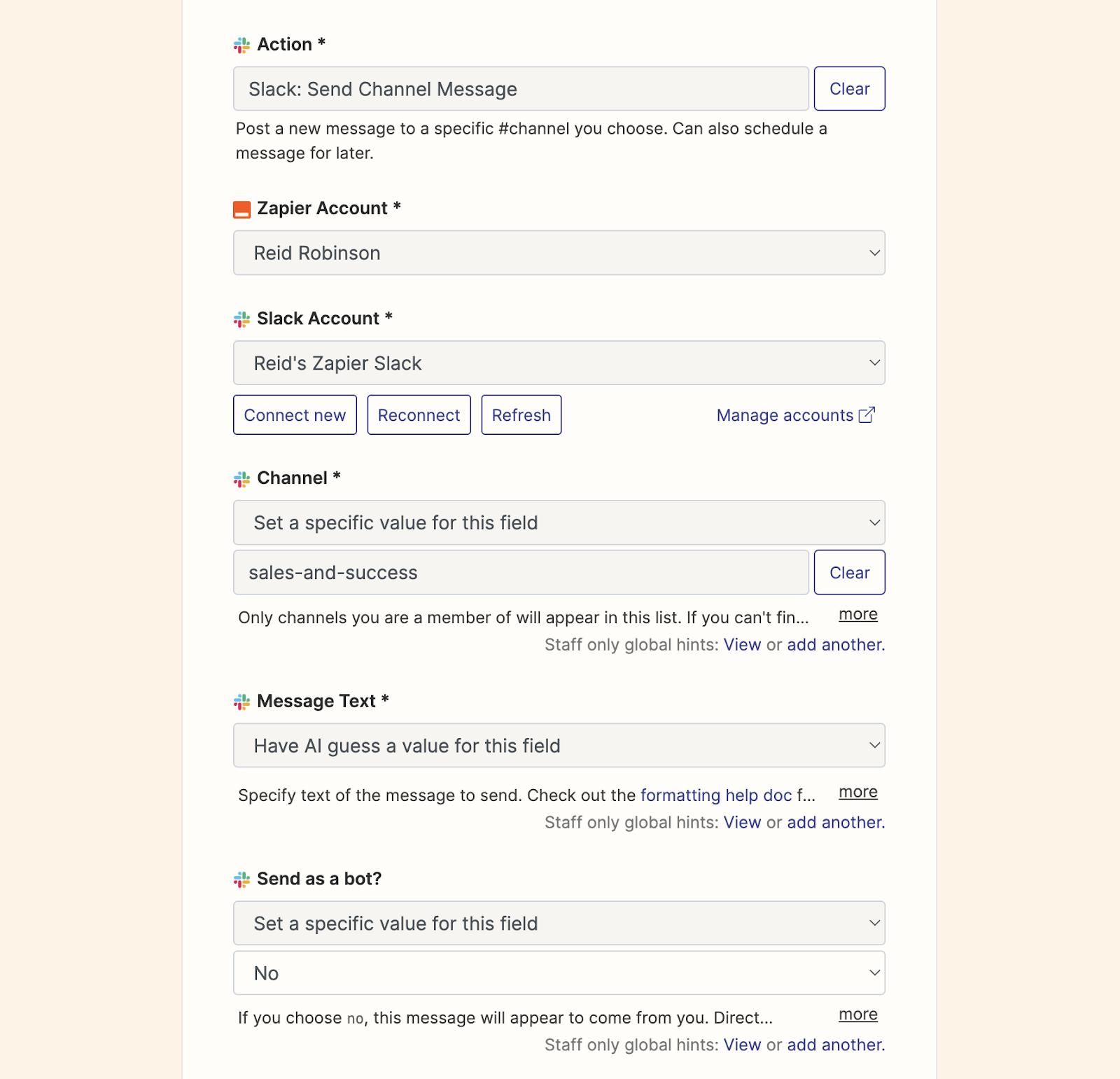Clear the sales-and-success channel value

pyautogui.click(x=850, y=573)
